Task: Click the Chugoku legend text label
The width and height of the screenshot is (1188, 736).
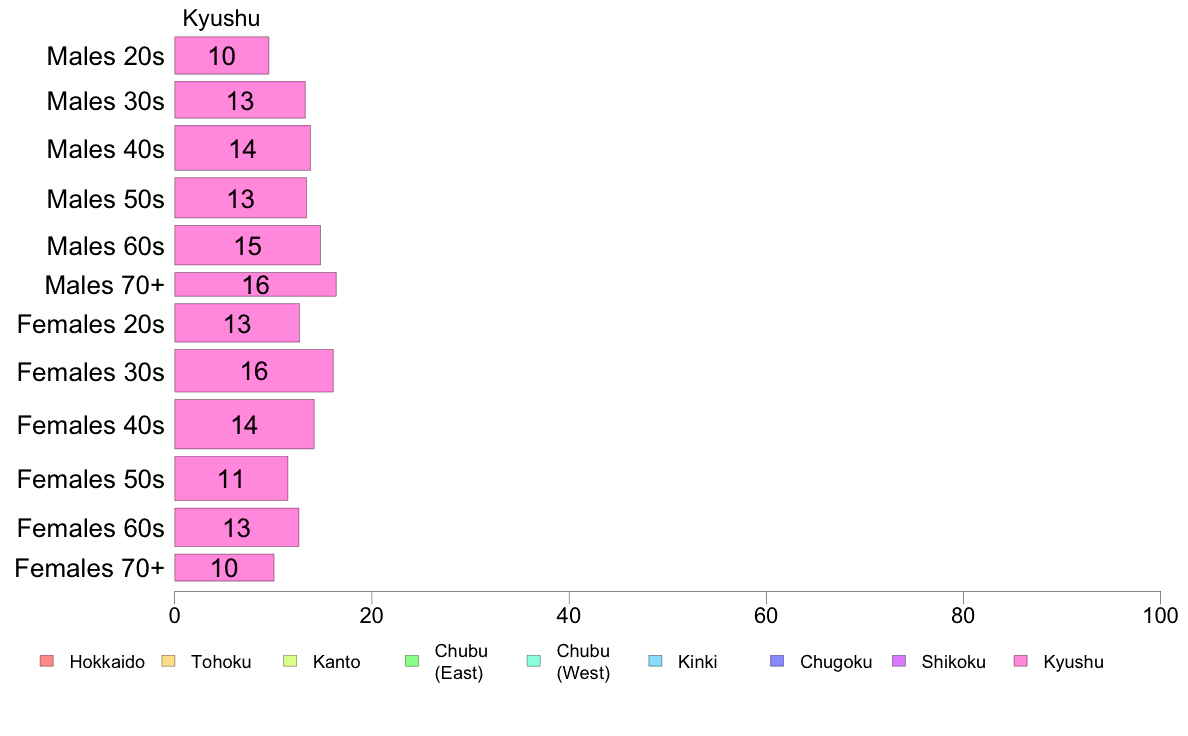Action: 836,662
